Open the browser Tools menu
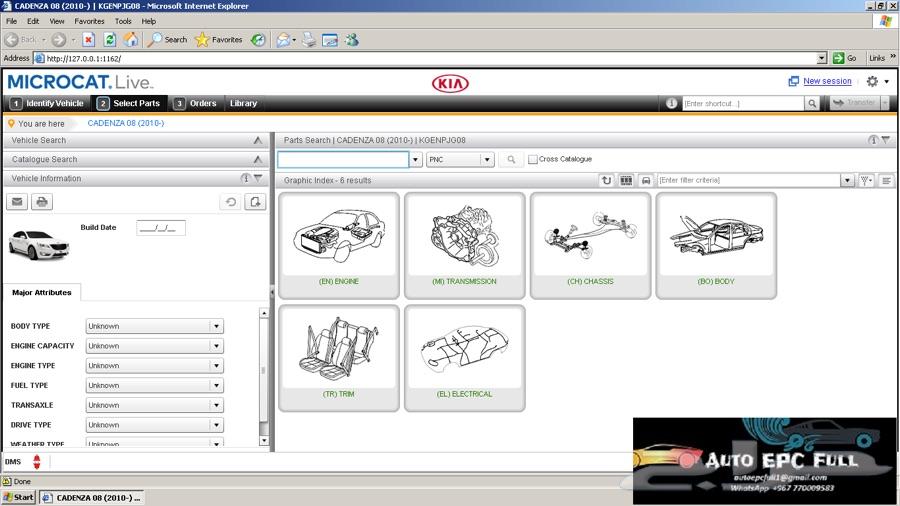The image size is (900, 506). [x=123, y=21]
